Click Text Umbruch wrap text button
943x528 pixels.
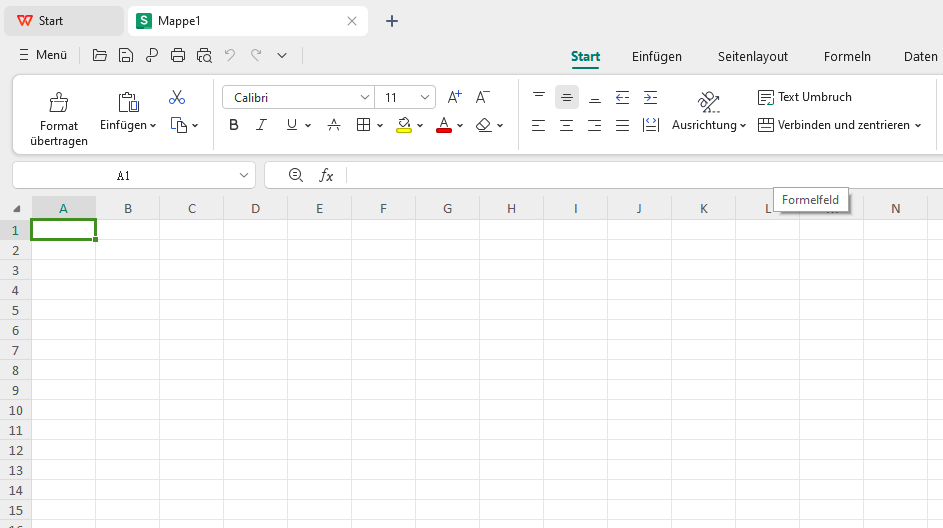point(805,97)
